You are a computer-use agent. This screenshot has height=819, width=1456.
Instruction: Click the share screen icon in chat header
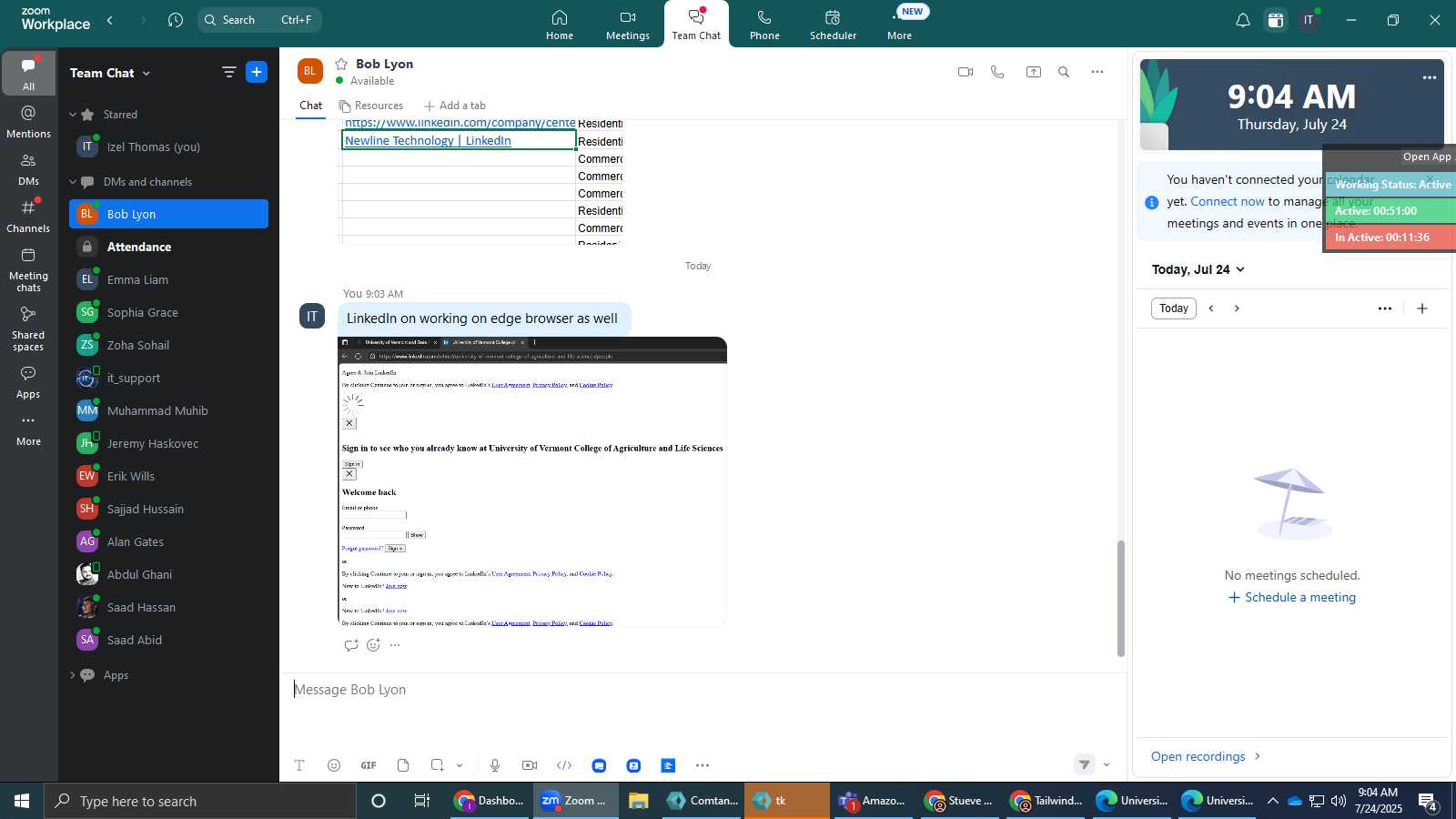pyautogui.click(x=1034, y=72)
